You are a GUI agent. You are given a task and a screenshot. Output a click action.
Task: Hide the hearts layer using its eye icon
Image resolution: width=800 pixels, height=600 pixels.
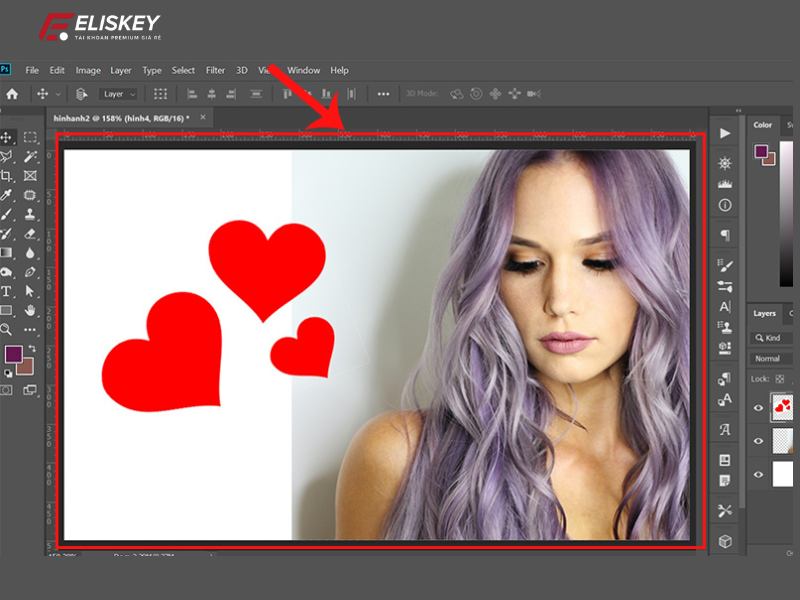coord(757,407)
